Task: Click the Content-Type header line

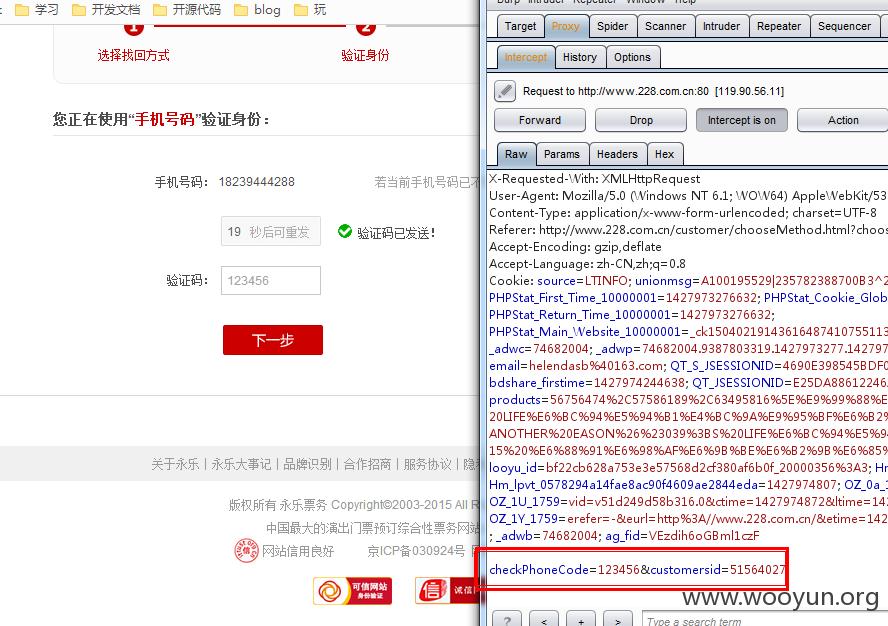Action: click(683, 212)
